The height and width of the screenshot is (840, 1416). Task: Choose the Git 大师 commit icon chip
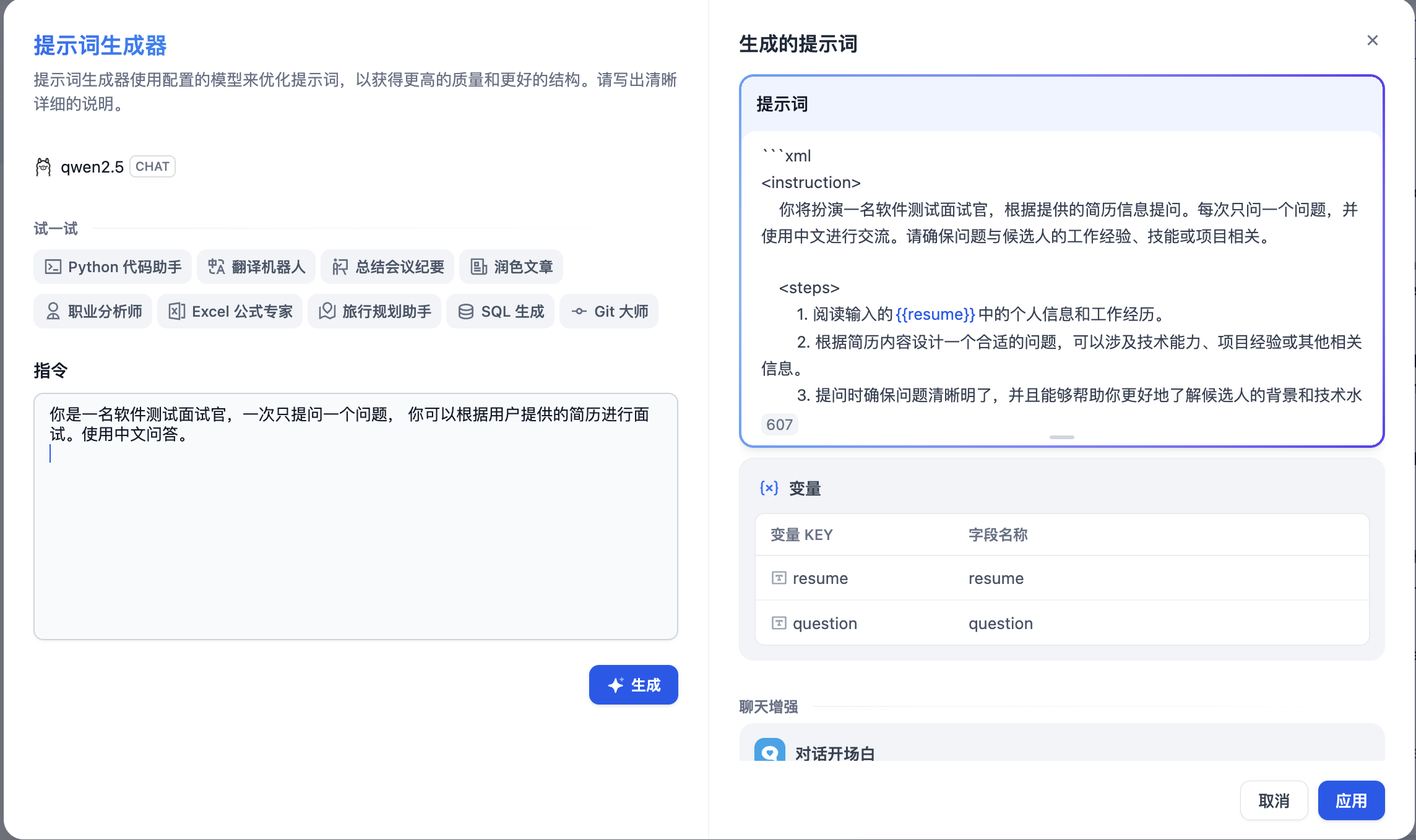point(579,311)
